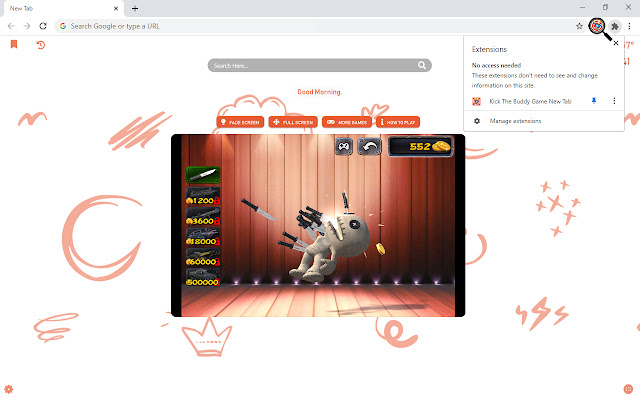The image size is (640, 400).
Task: Open the history icon on new tab page
Action: pos(40,45)
